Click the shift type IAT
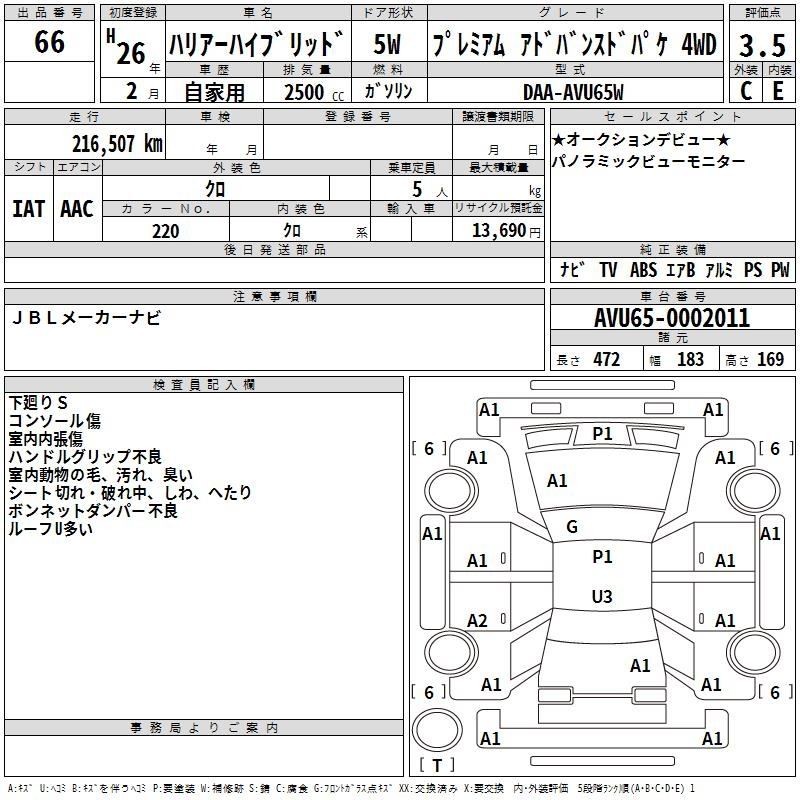800x800 pixels. pos(29,209)
